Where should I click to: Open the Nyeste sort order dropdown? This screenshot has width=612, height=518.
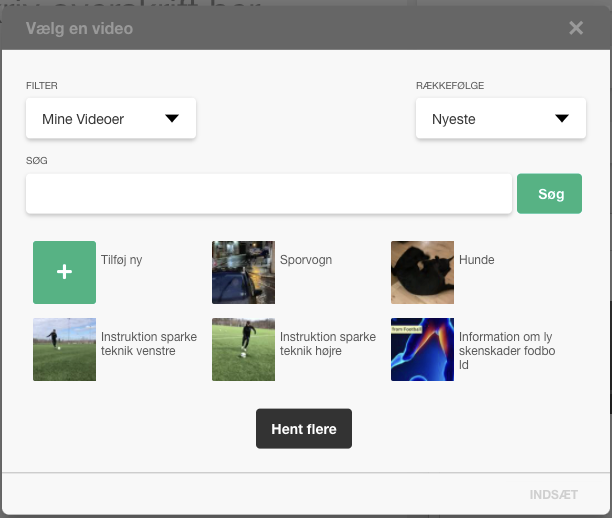pos(501,118)
